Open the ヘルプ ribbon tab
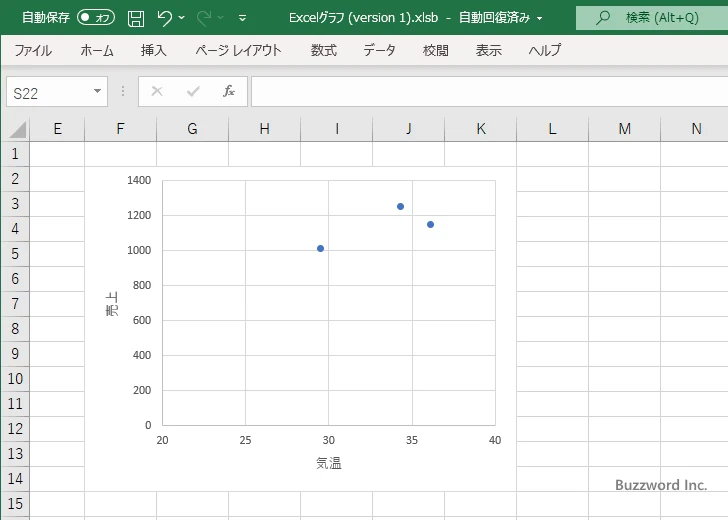Screen dimensions: 728x520 click(x=545, y=50)
